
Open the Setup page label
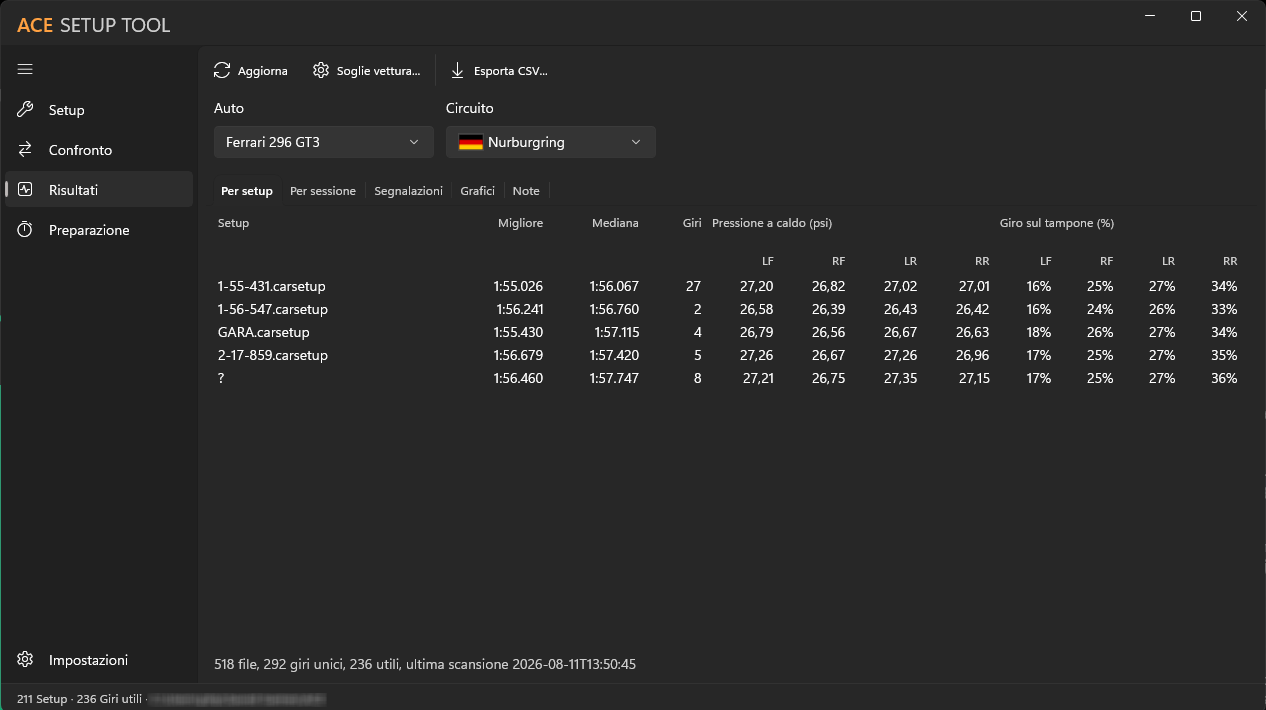click(67, 110)
